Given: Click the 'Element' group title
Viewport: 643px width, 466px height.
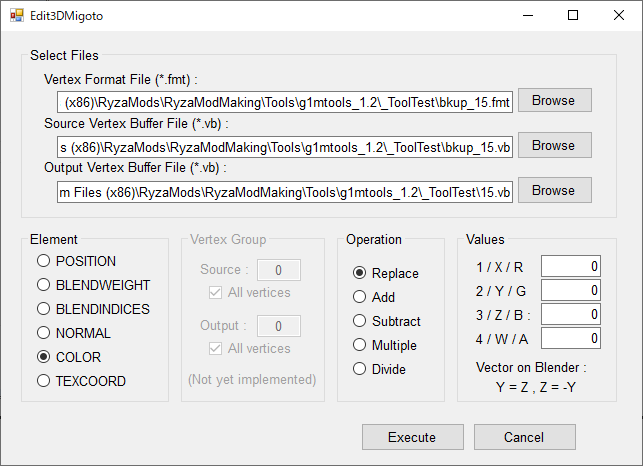Looking at the screenshot, I should click(54, 240).
